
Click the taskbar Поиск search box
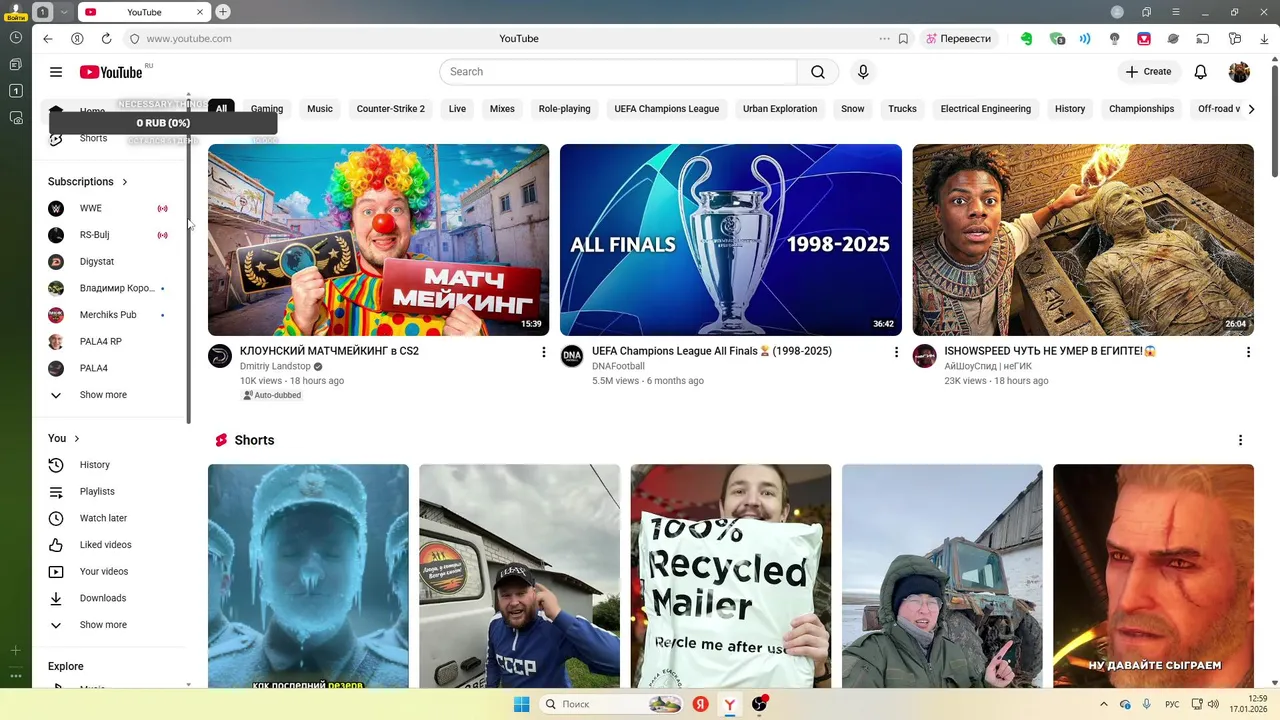612,704
